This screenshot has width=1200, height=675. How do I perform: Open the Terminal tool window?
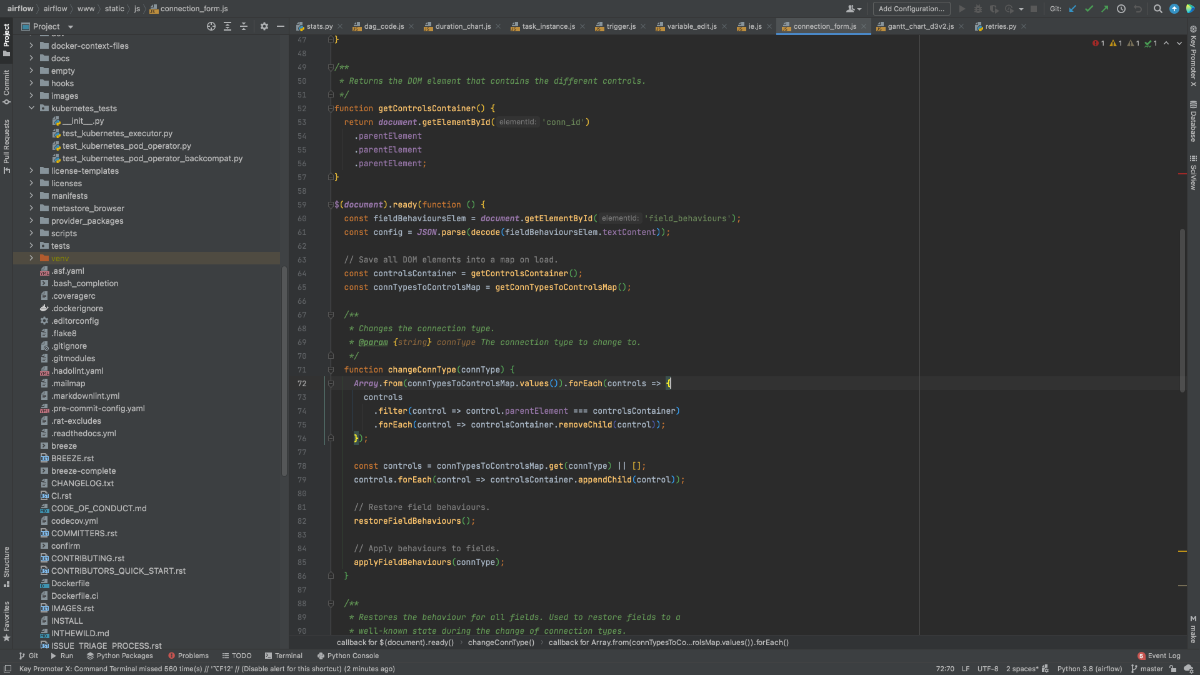[283, 656]
